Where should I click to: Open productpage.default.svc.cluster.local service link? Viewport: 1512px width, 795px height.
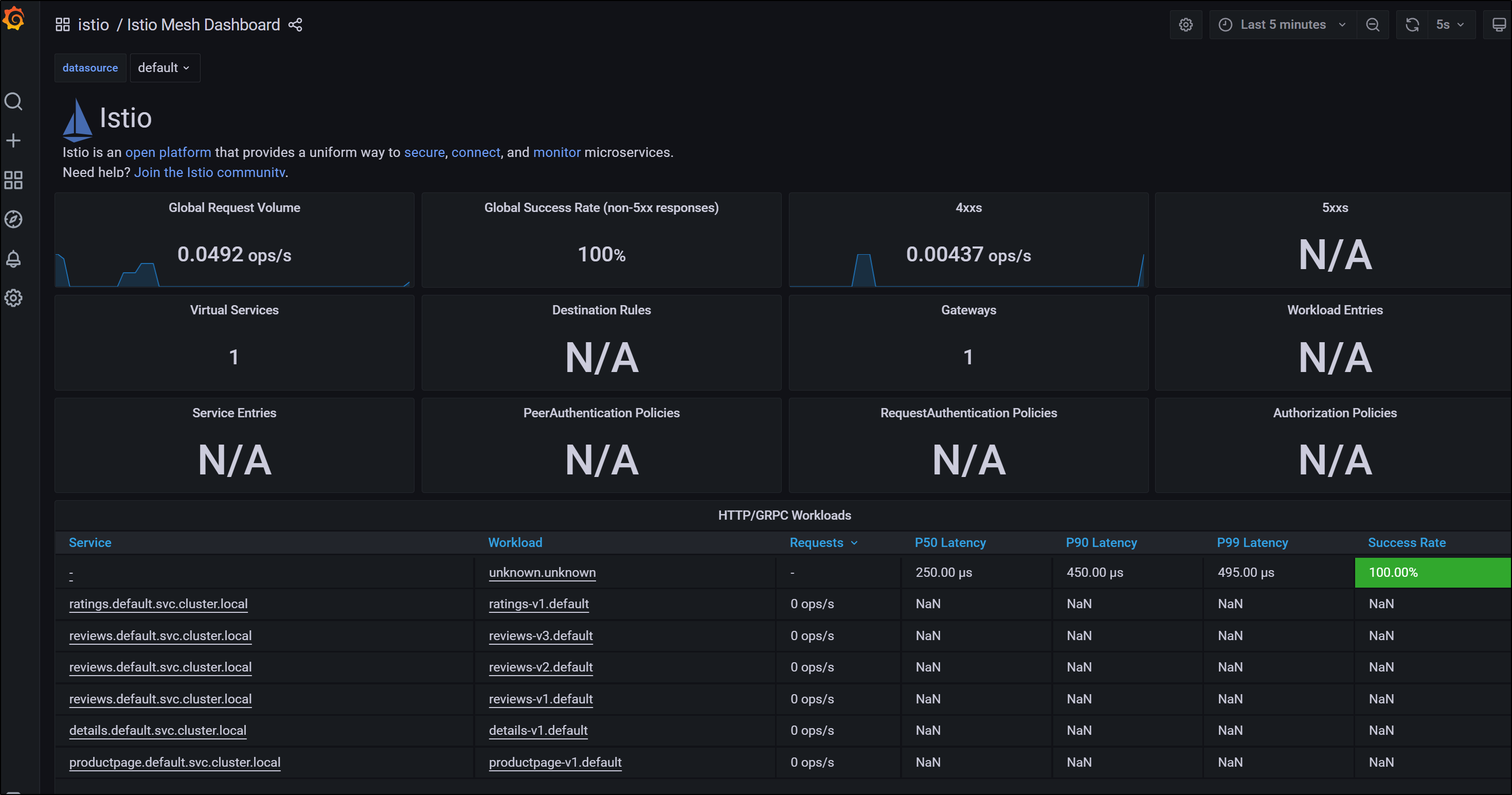click(x=174, y=762)
